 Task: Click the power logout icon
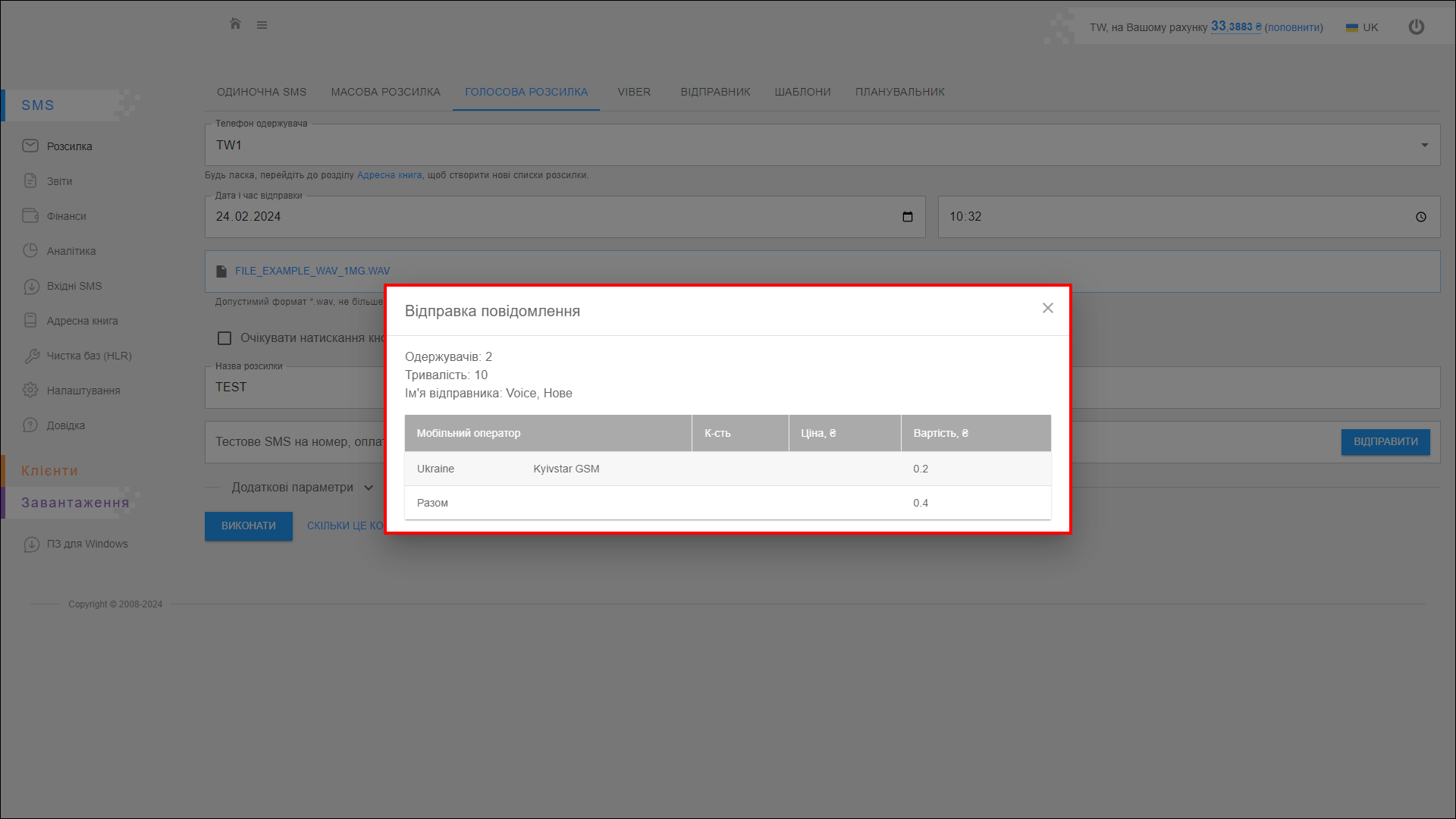pos(1416,27)
